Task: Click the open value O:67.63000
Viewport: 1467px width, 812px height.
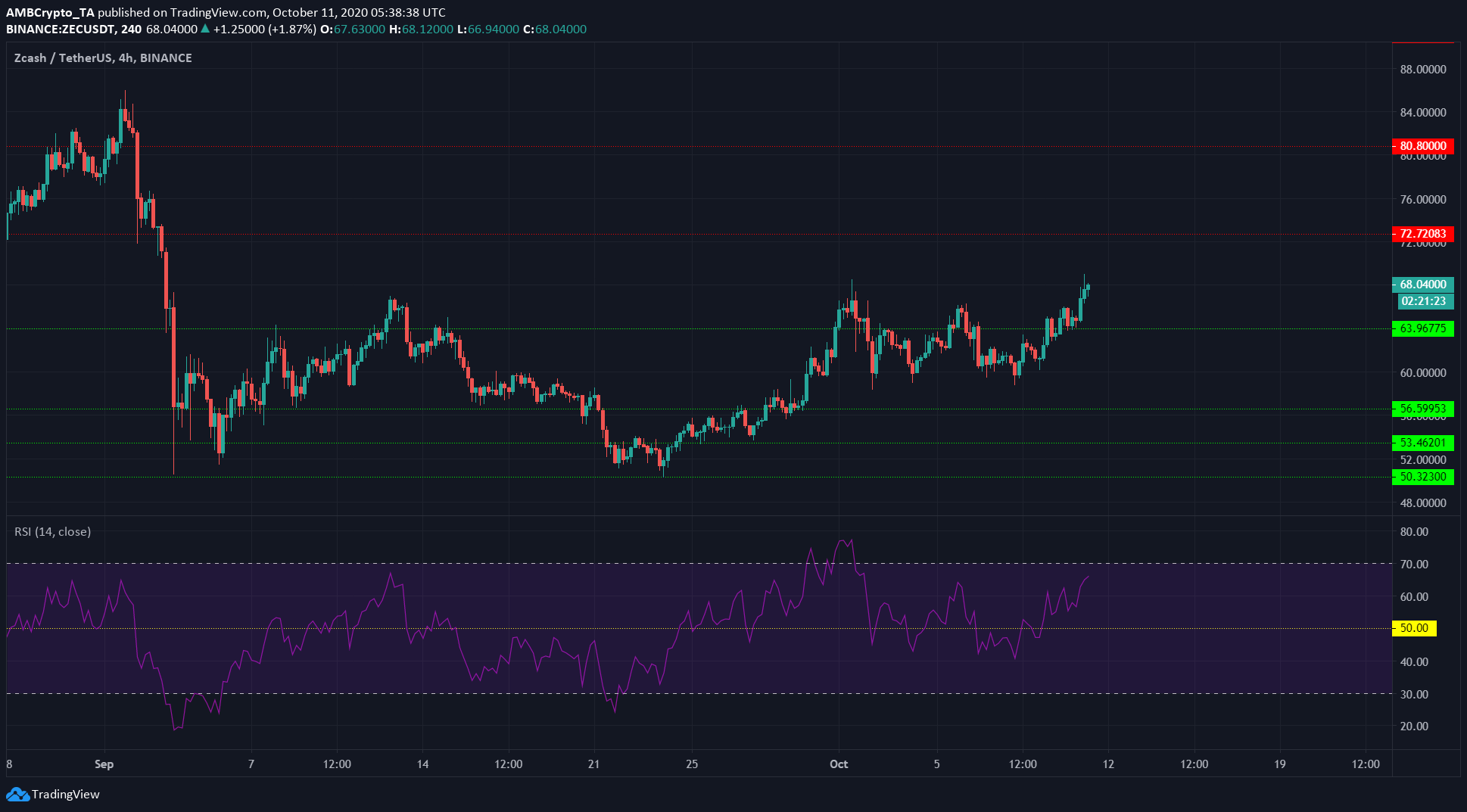Action: (x=353, y=30)
